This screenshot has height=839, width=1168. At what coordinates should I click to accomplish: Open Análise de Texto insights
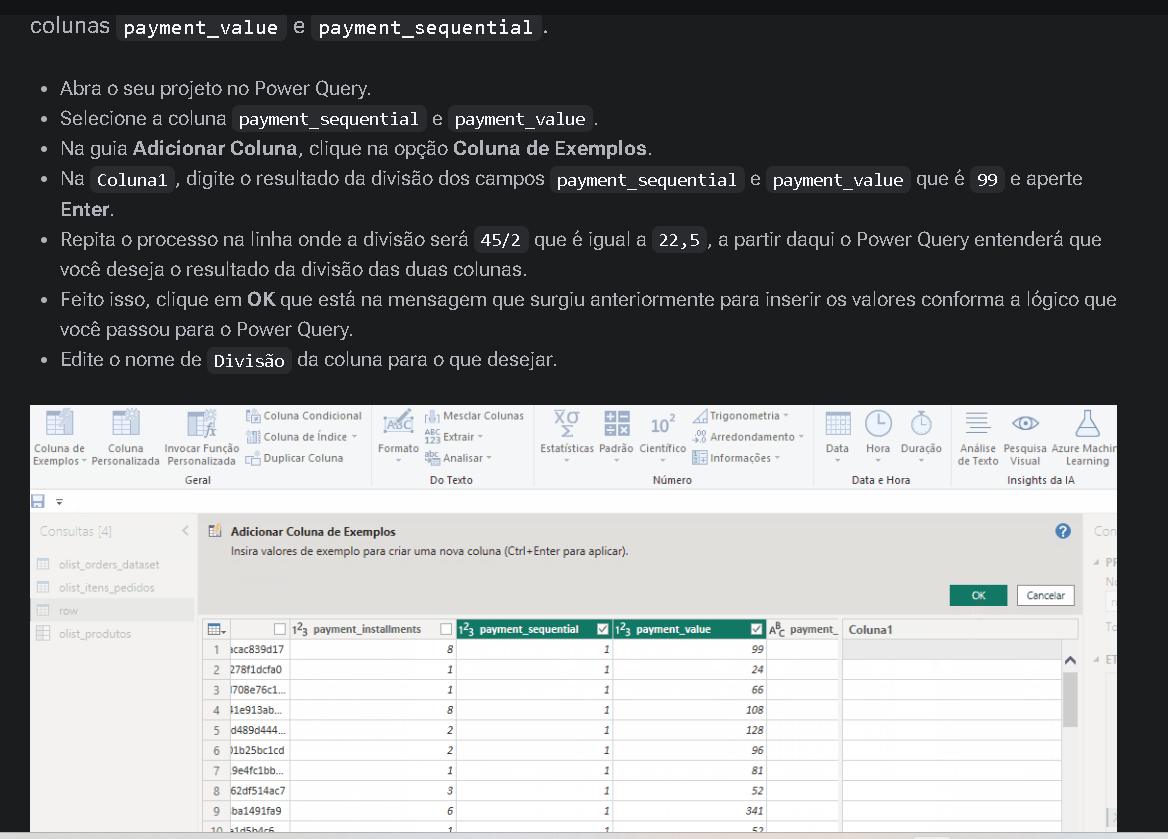[977, 438]
